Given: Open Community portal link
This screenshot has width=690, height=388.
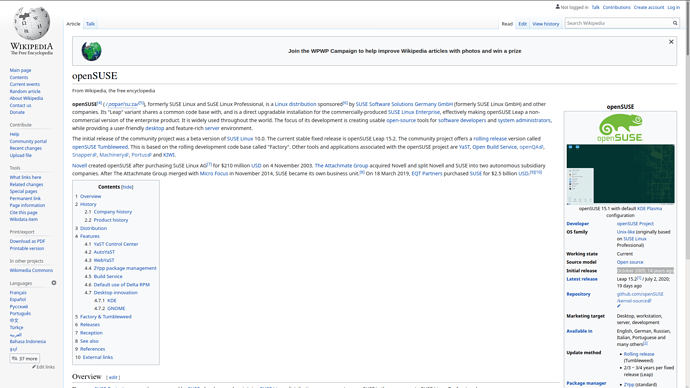Looking at the screenshot, I should (28, 141).
